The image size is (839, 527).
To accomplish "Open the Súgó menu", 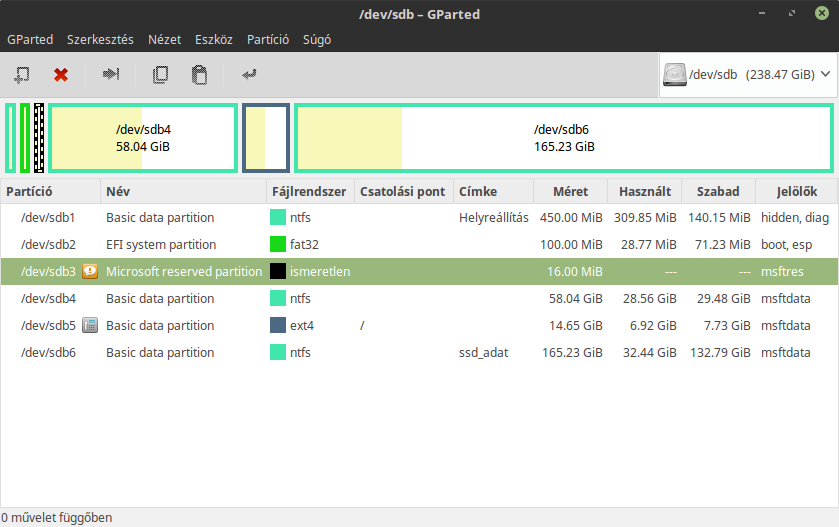I will tap(317, 40).
